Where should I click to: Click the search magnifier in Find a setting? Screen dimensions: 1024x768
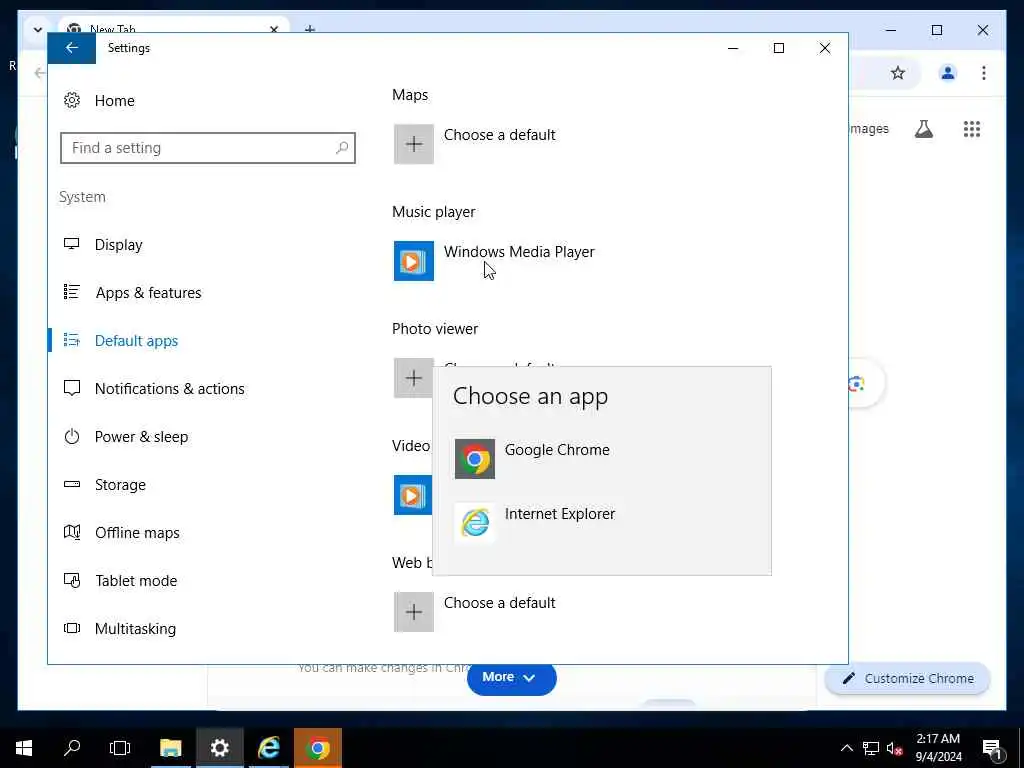tap(342, 148)
